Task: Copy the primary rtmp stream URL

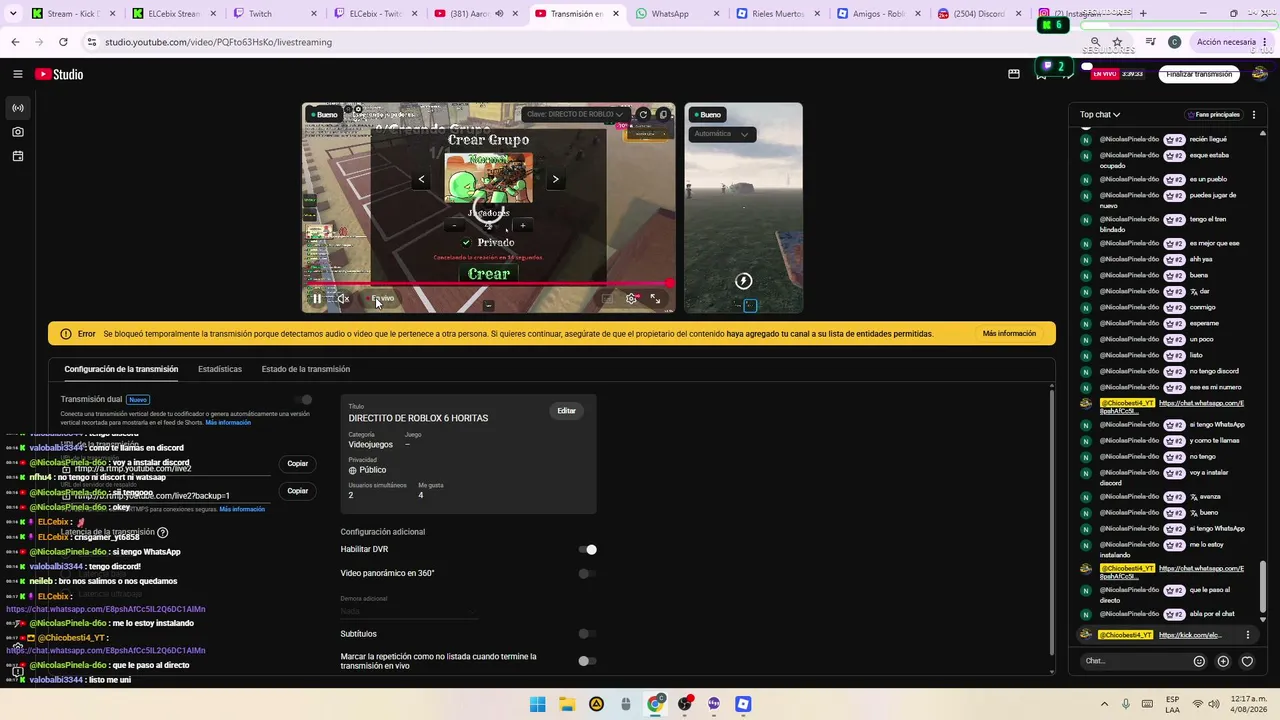Action: [298, 463]
